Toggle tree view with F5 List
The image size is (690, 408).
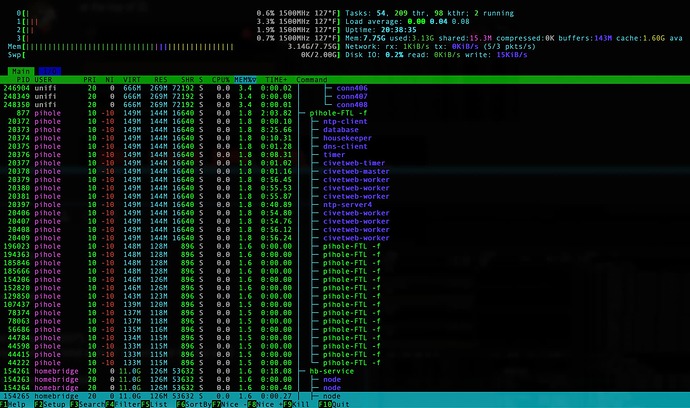tap(154, 404)
